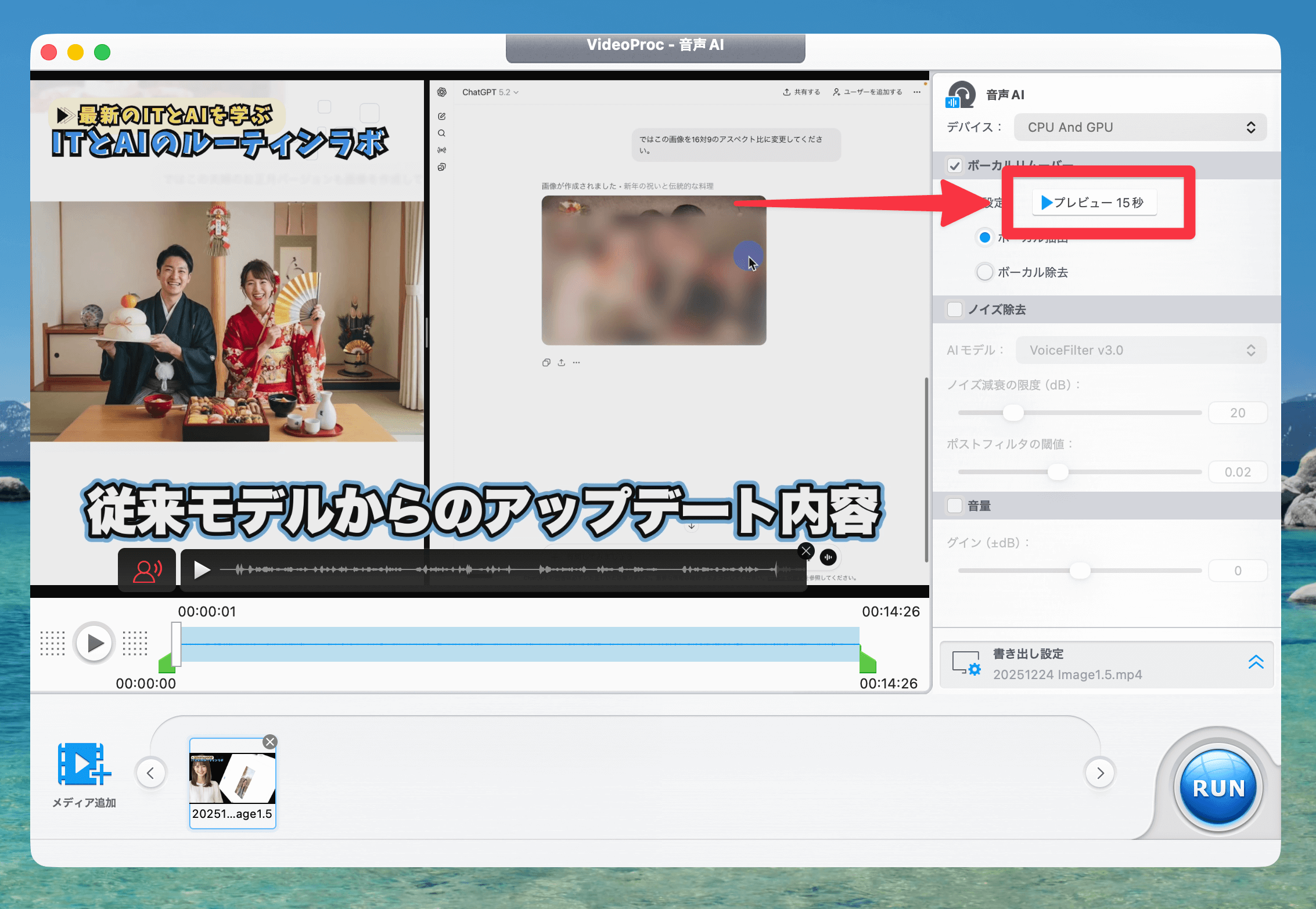The width and height of the screenshot is (1316, 909).
Task: Click the プレビュー 15秒 button
Action: [1094, 203]
